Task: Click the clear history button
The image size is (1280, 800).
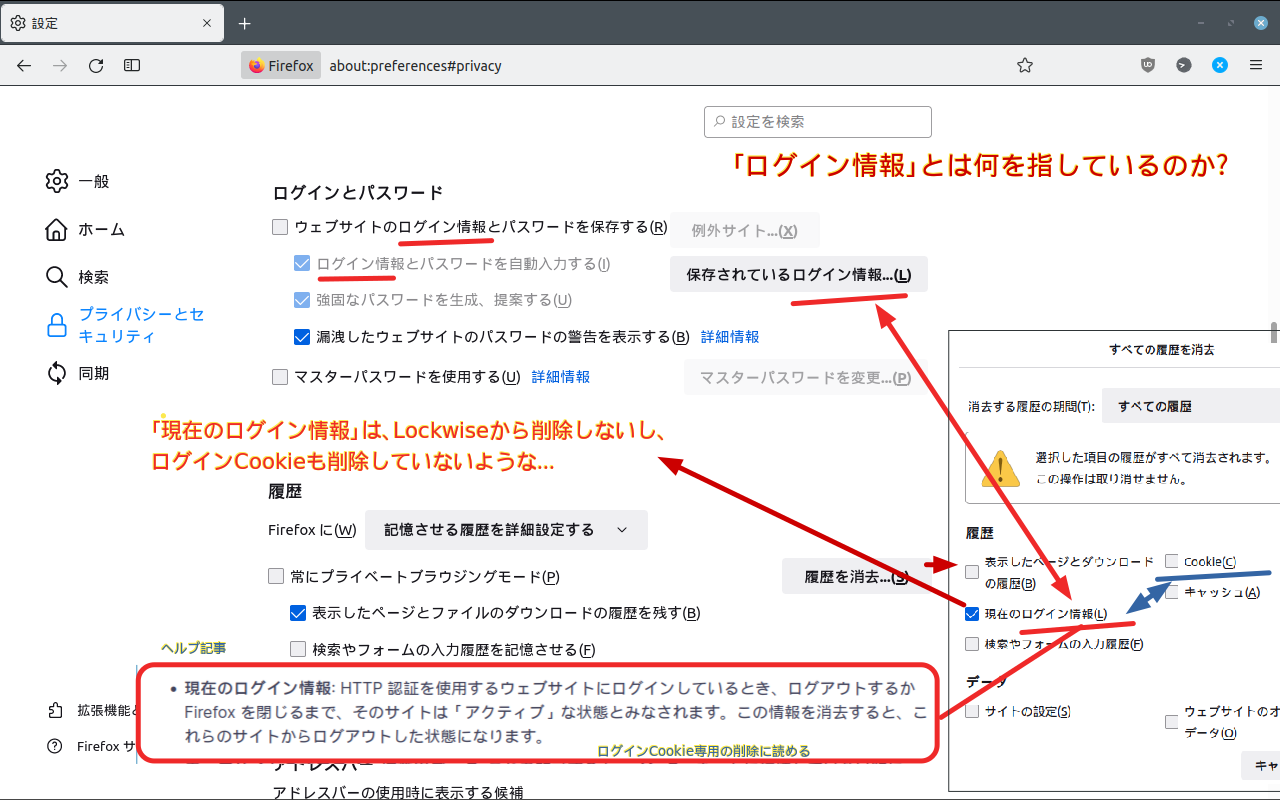Action: click(856, 577)
